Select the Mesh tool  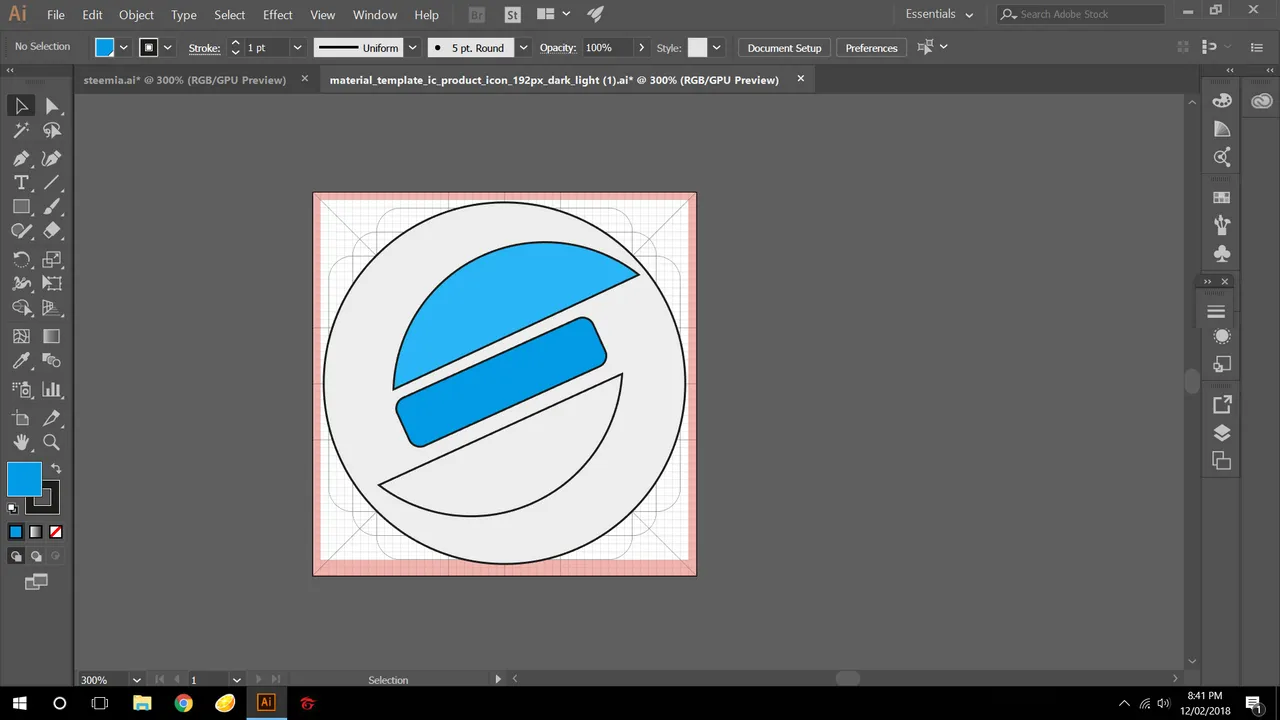pyautogui.click(x=21, y=336)
